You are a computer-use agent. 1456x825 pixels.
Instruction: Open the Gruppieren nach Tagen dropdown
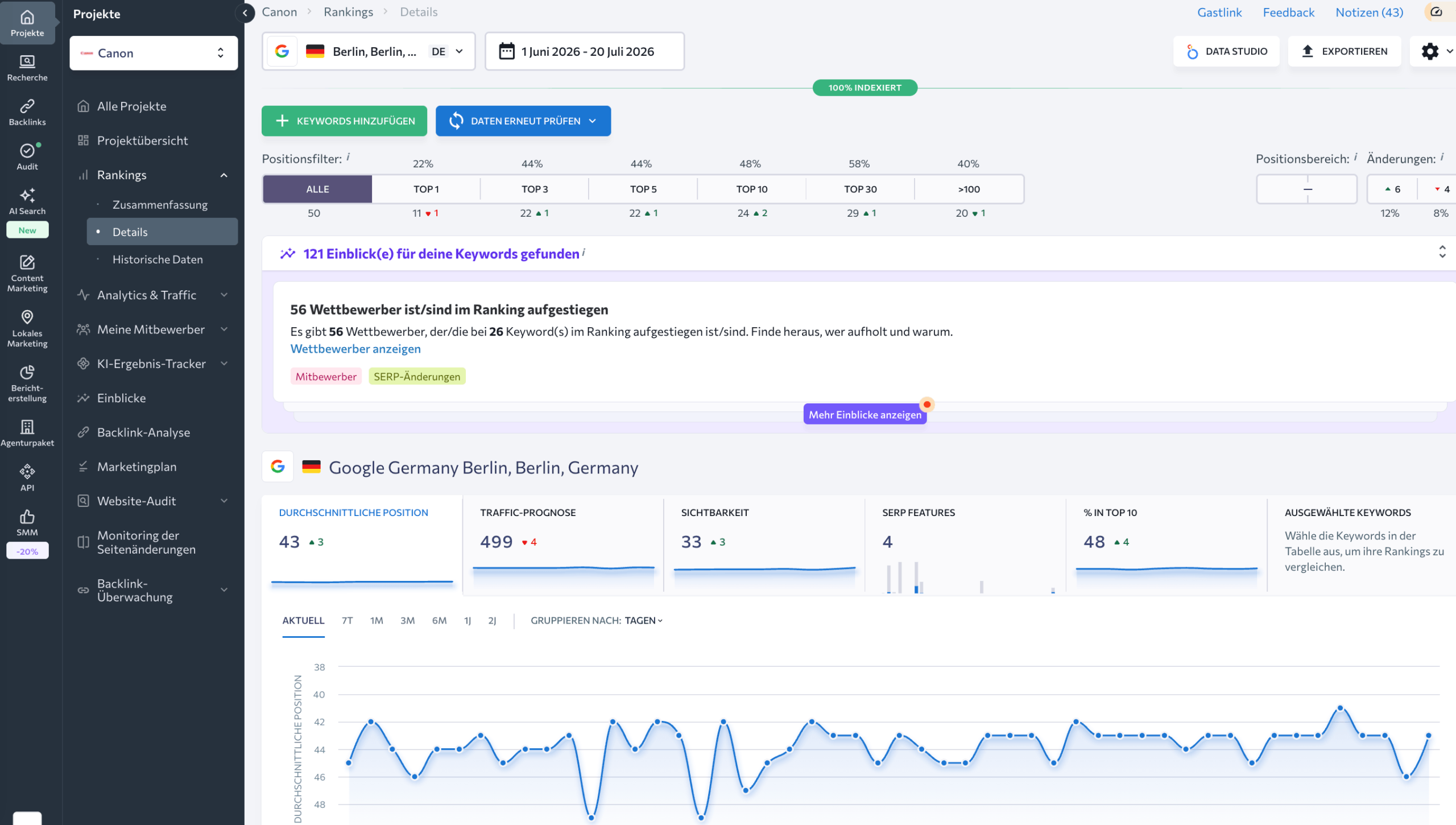pyautogui.click(x=597, y=620)
